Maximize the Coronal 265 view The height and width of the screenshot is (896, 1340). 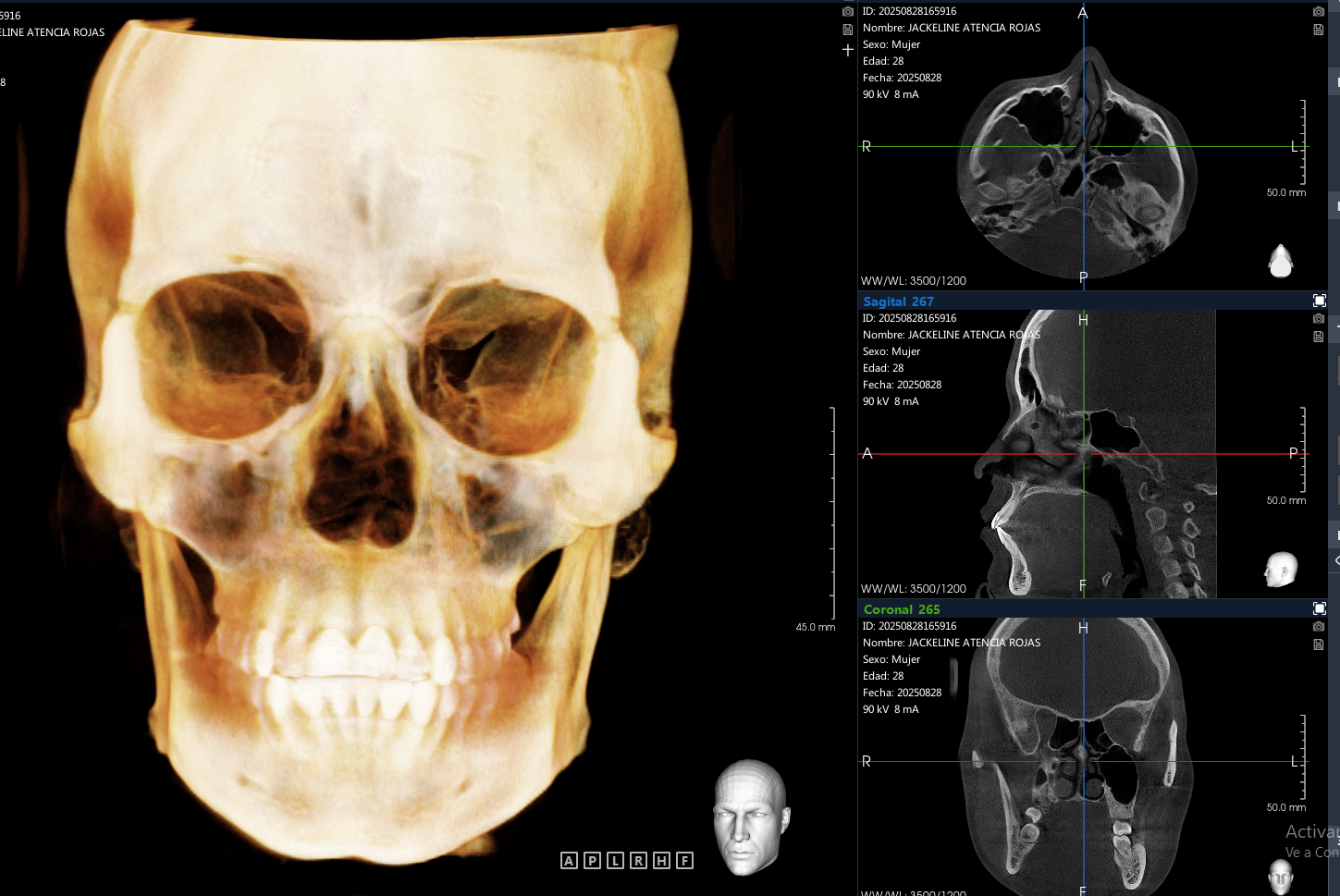click(x=1320, y=608)
